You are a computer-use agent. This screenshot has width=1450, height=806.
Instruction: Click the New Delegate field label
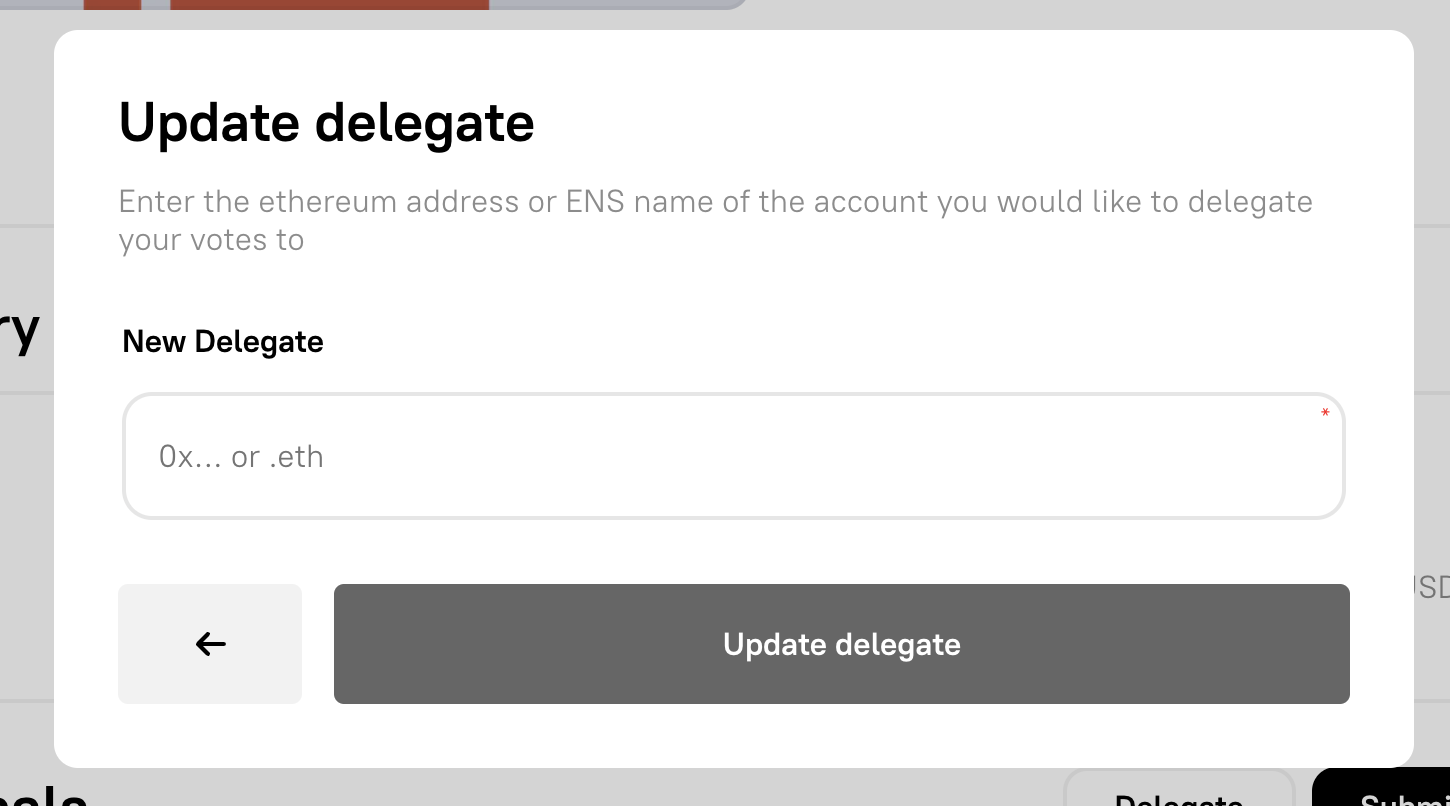coord(222,341)
